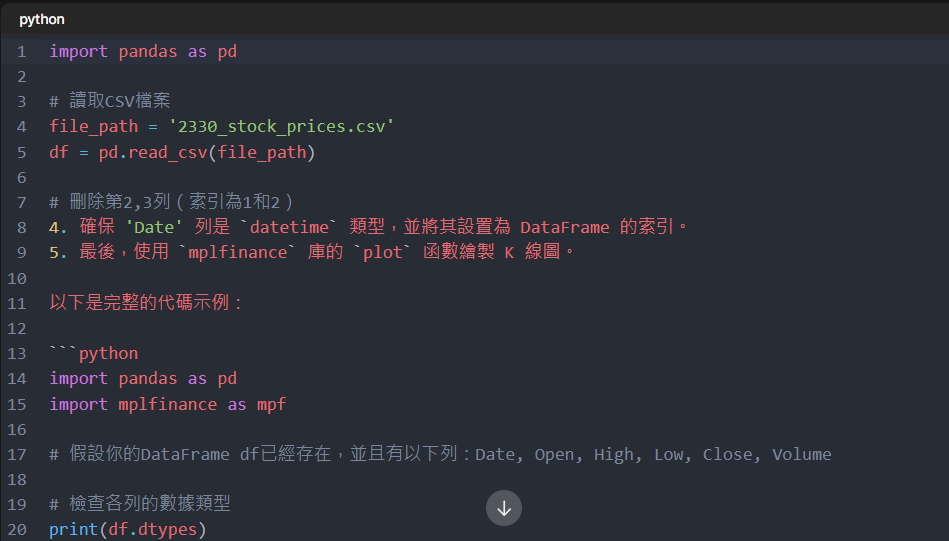Click the ```python fence on line 13
This screenshot has width=949, height=541.
coord(94,353)
